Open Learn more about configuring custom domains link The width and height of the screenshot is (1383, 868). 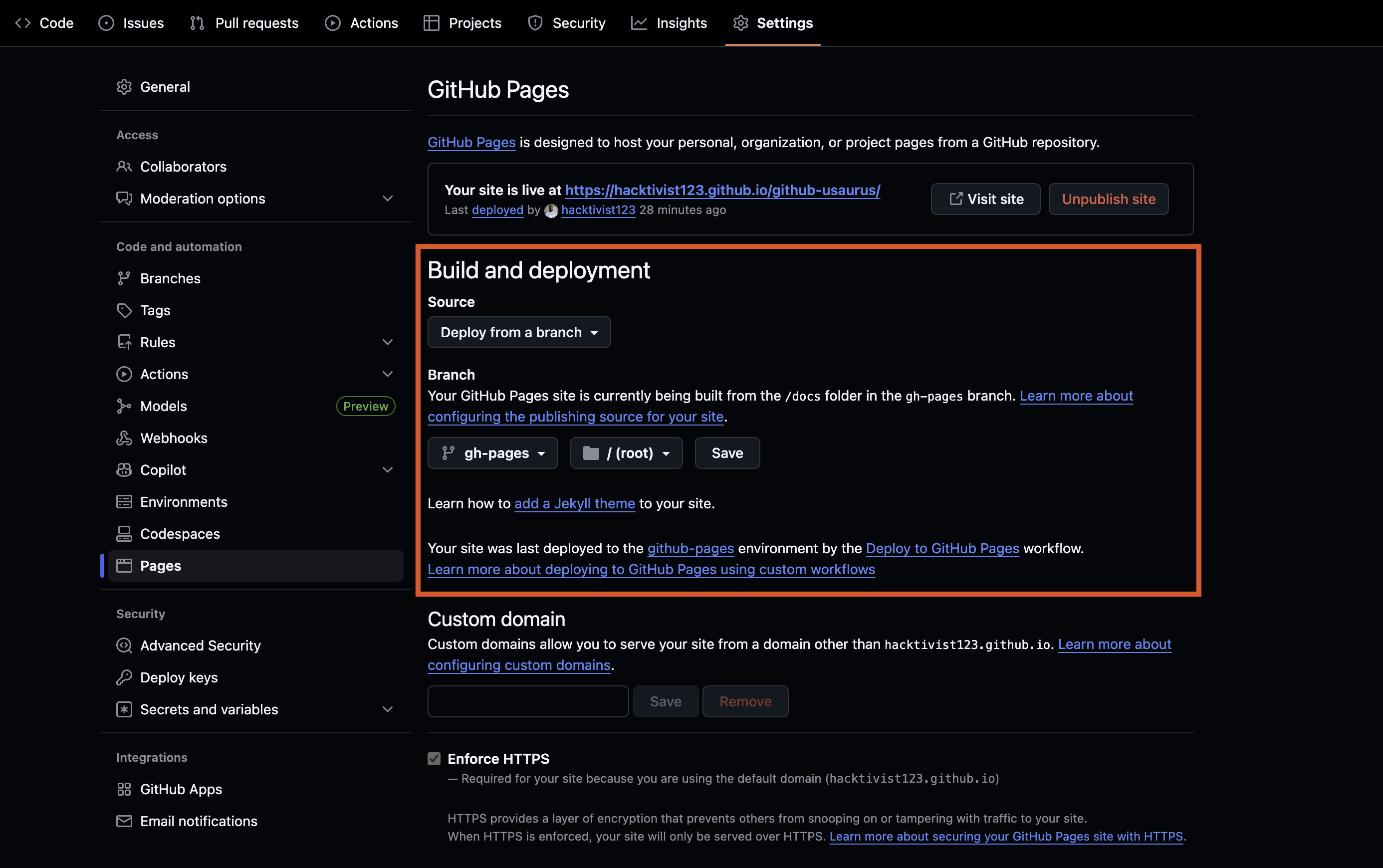click(x=519, y=665)
